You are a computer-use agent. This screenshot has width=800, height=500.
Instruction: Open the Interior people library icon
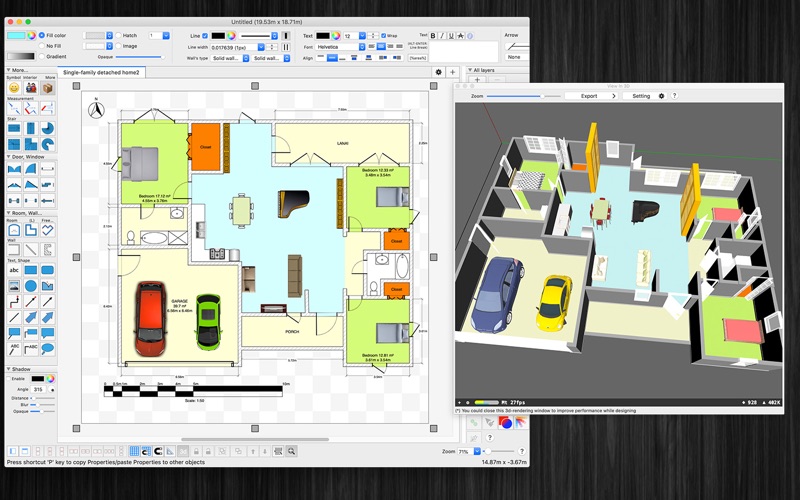(31, 88)
